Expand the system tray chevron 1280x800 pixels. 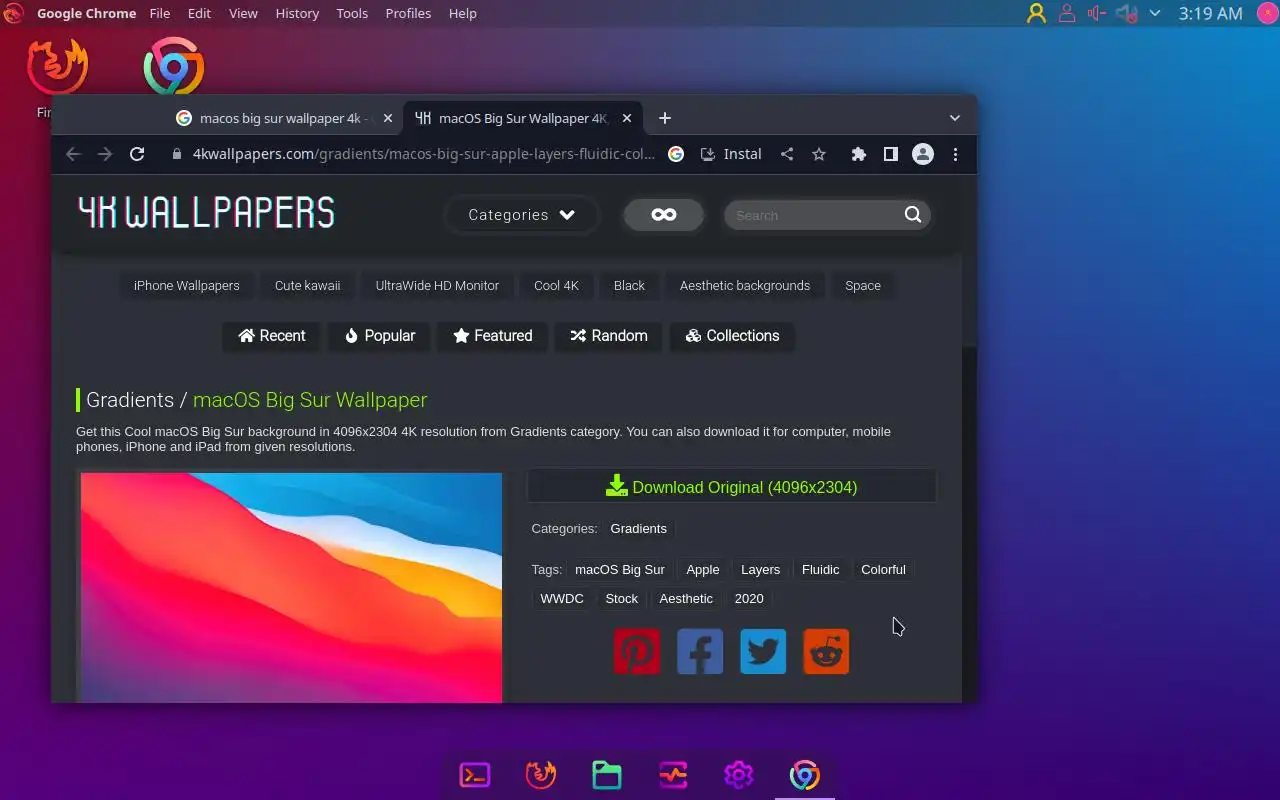pyautogui.click(x=1155, y=13)
